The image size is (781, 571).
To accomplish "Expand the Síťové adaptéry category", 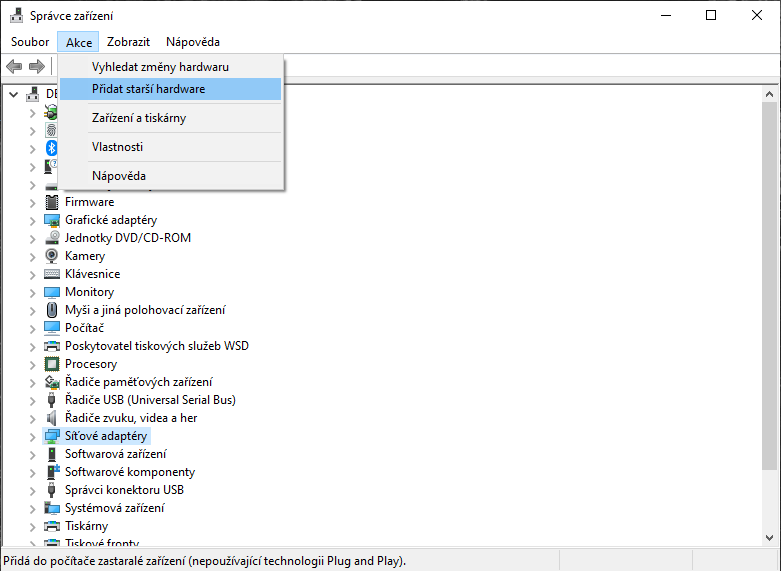I will tap(33, 437).
